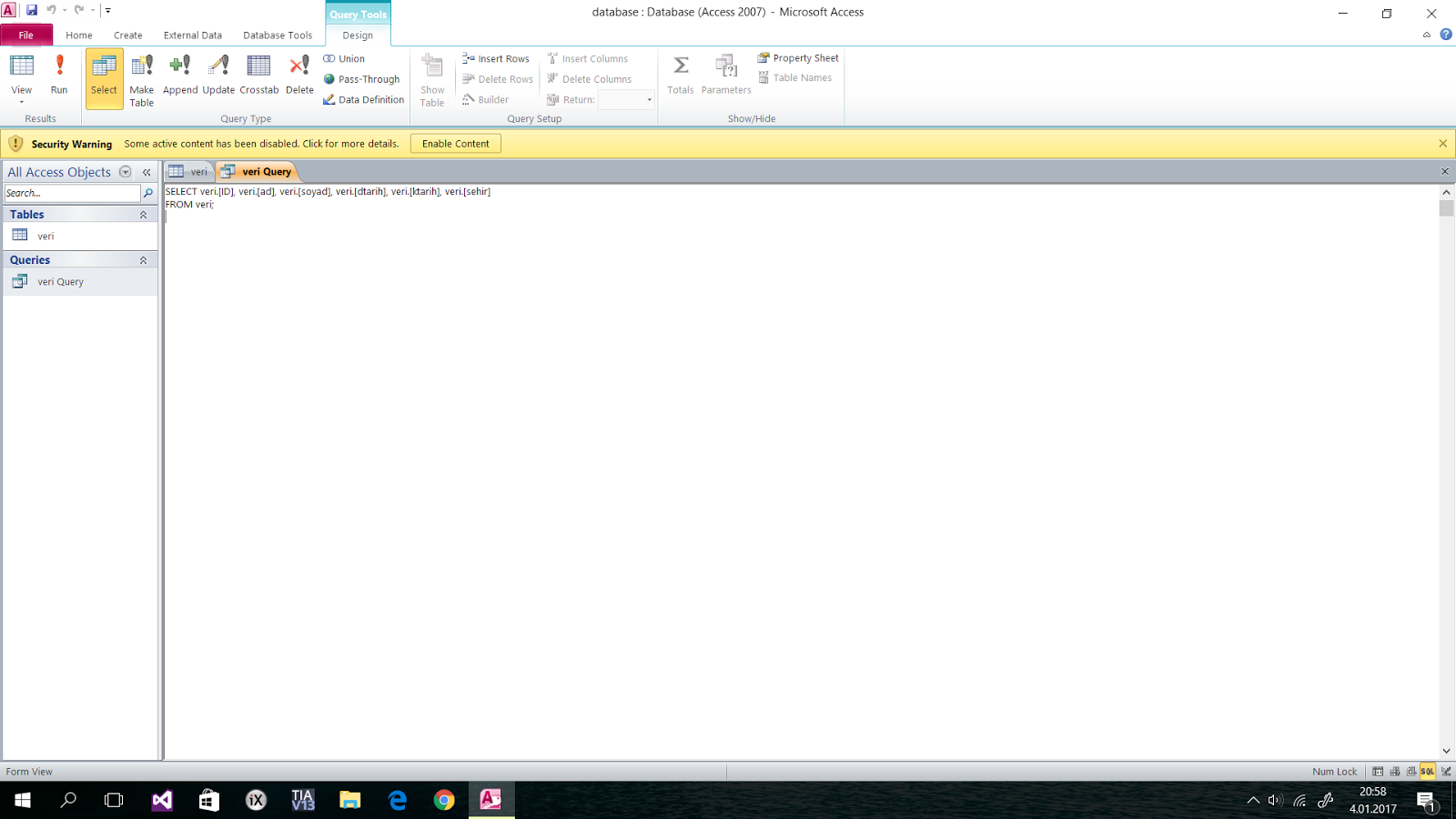Collapse the Tables group
The width and height of the screenshot is (1456, 819).
pos(143,215)
